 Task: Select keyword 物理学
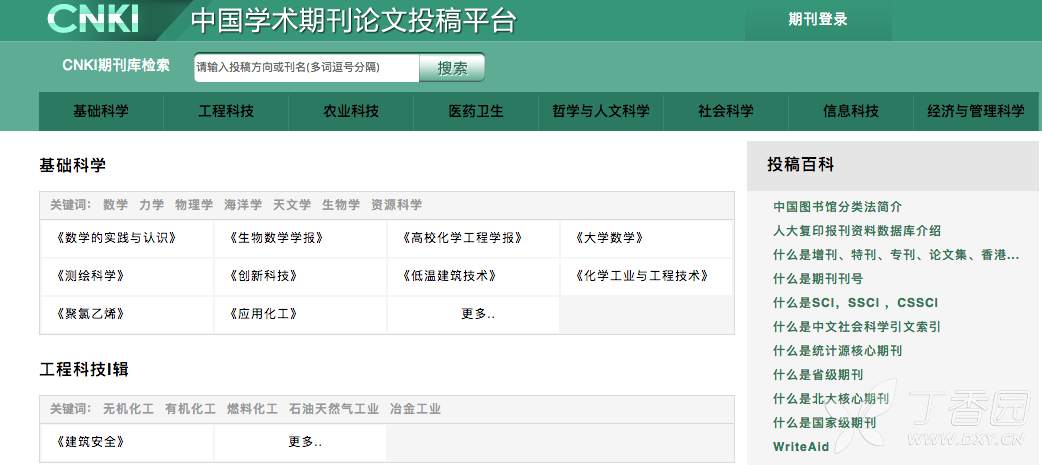click(194, 205)
